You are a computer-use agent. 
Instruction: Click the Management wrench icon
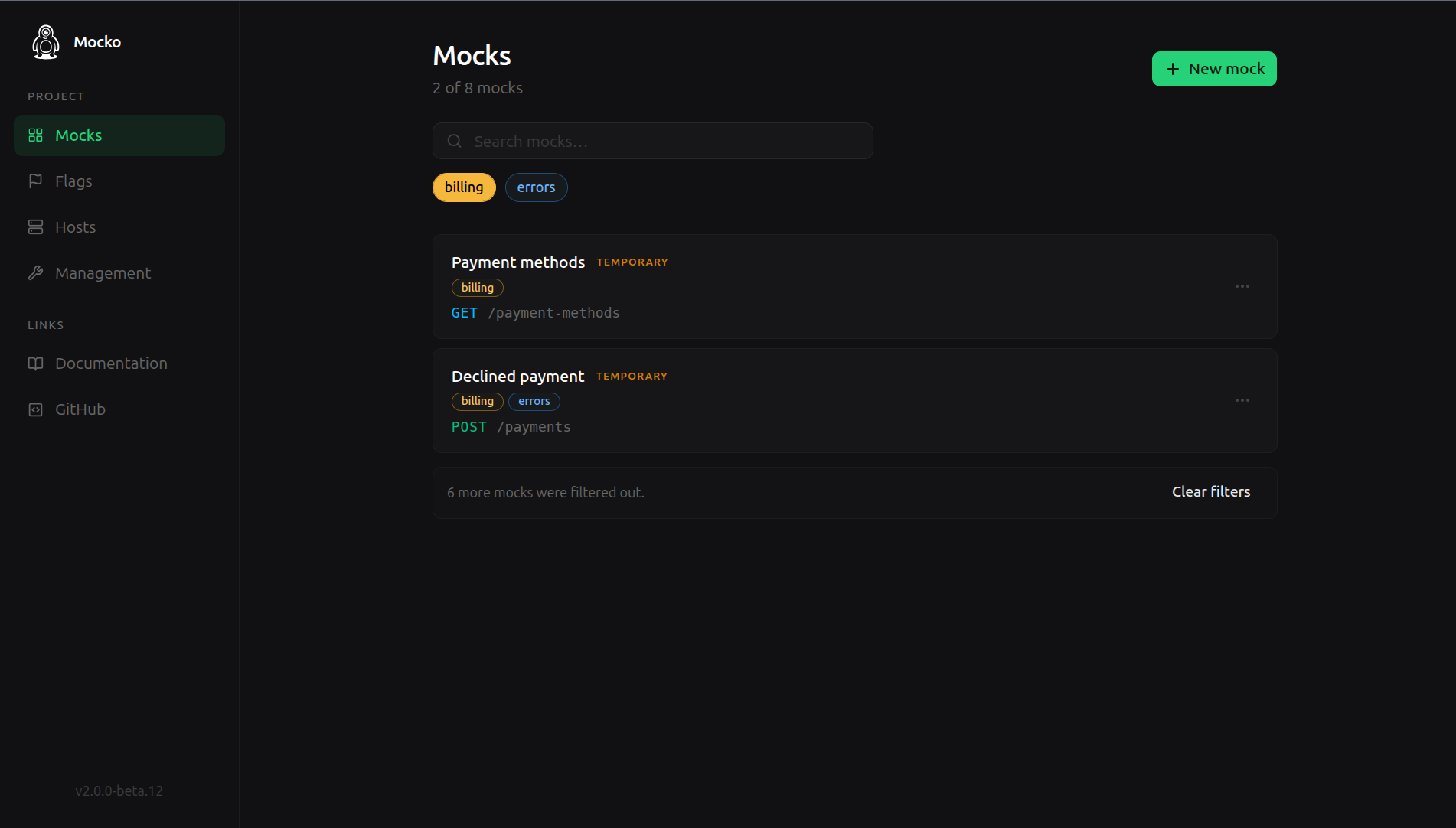click(35, 273)
